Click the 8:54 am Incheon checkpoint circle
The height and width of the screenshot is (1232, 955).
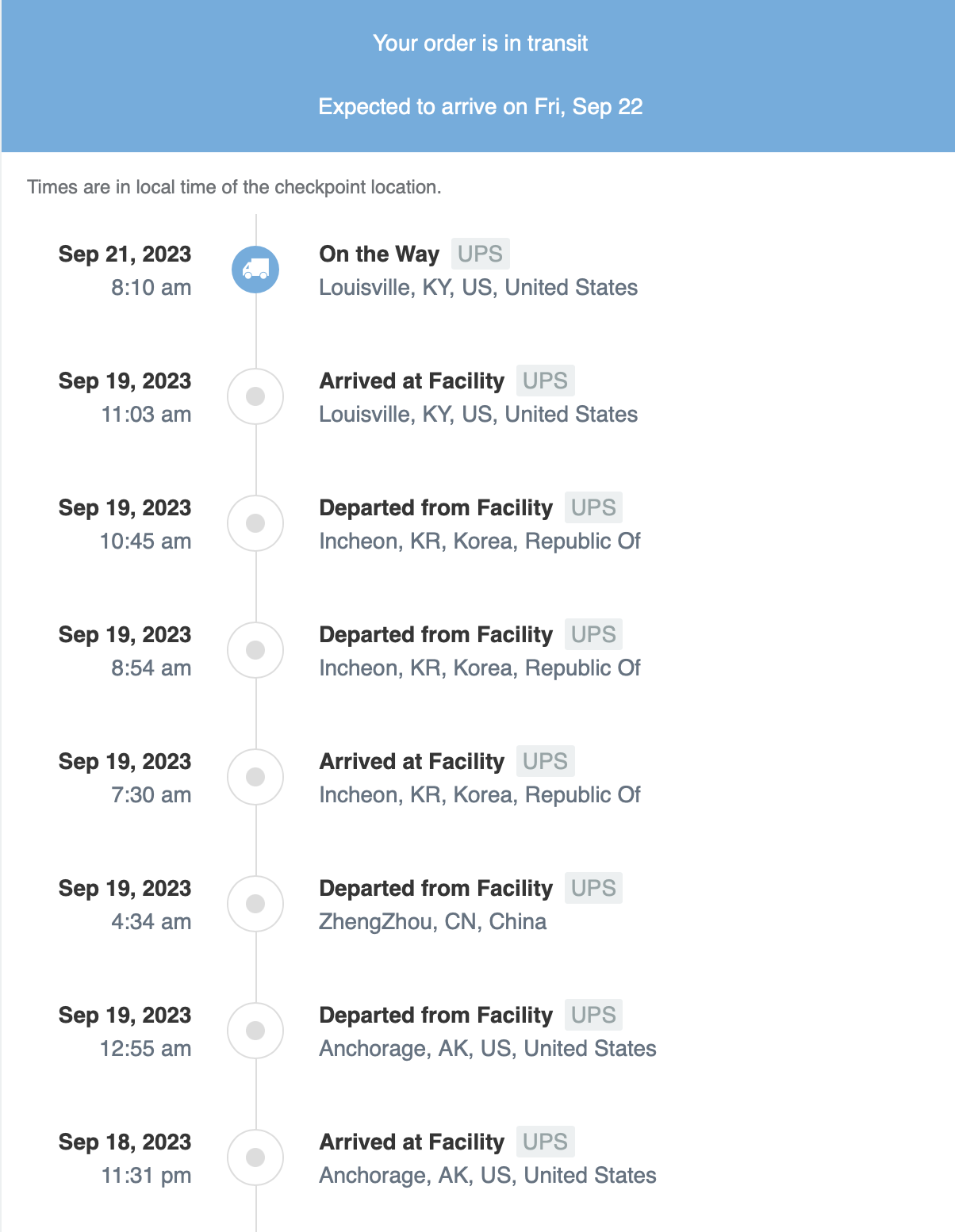[255, 650]
